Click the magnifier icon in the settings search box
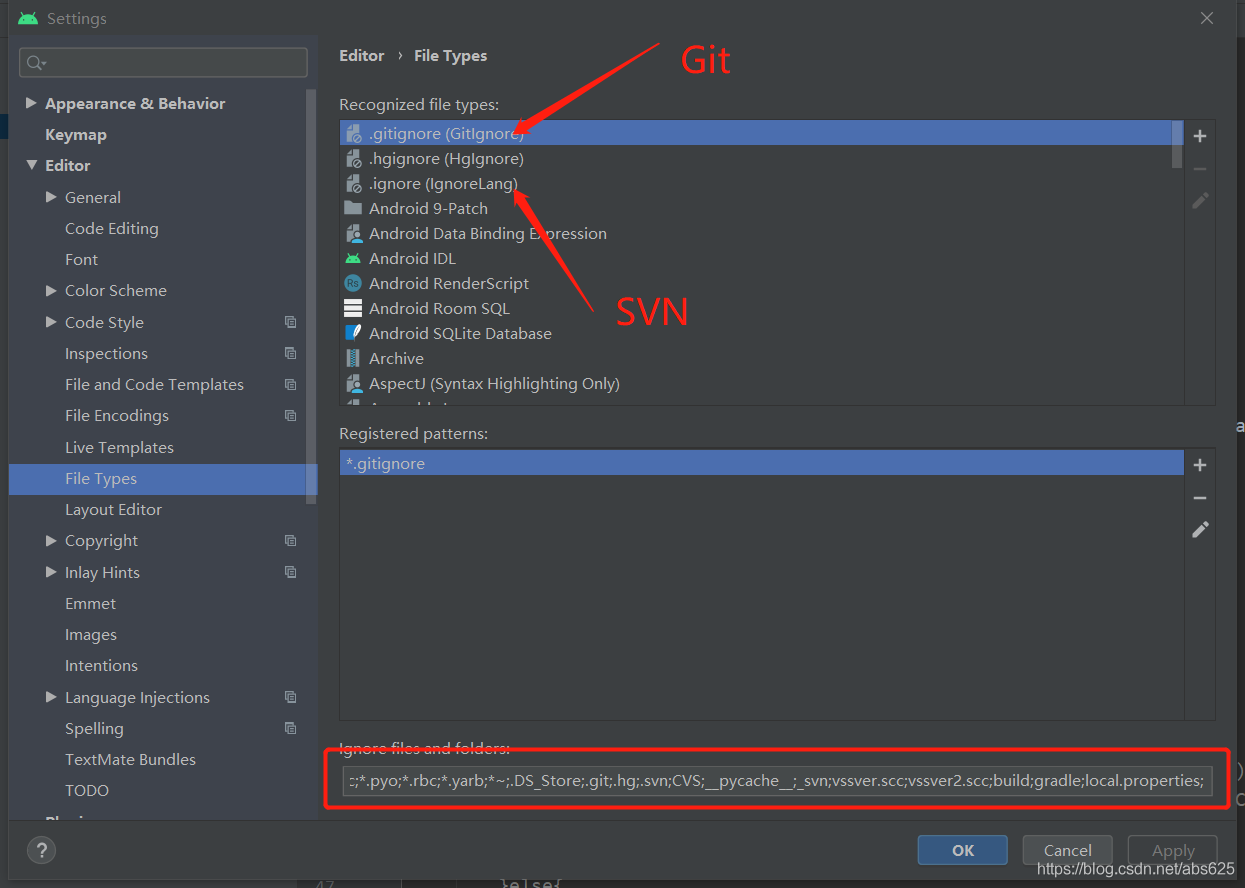This screenshot has height=888, width=1245. [x=33, y=62]
